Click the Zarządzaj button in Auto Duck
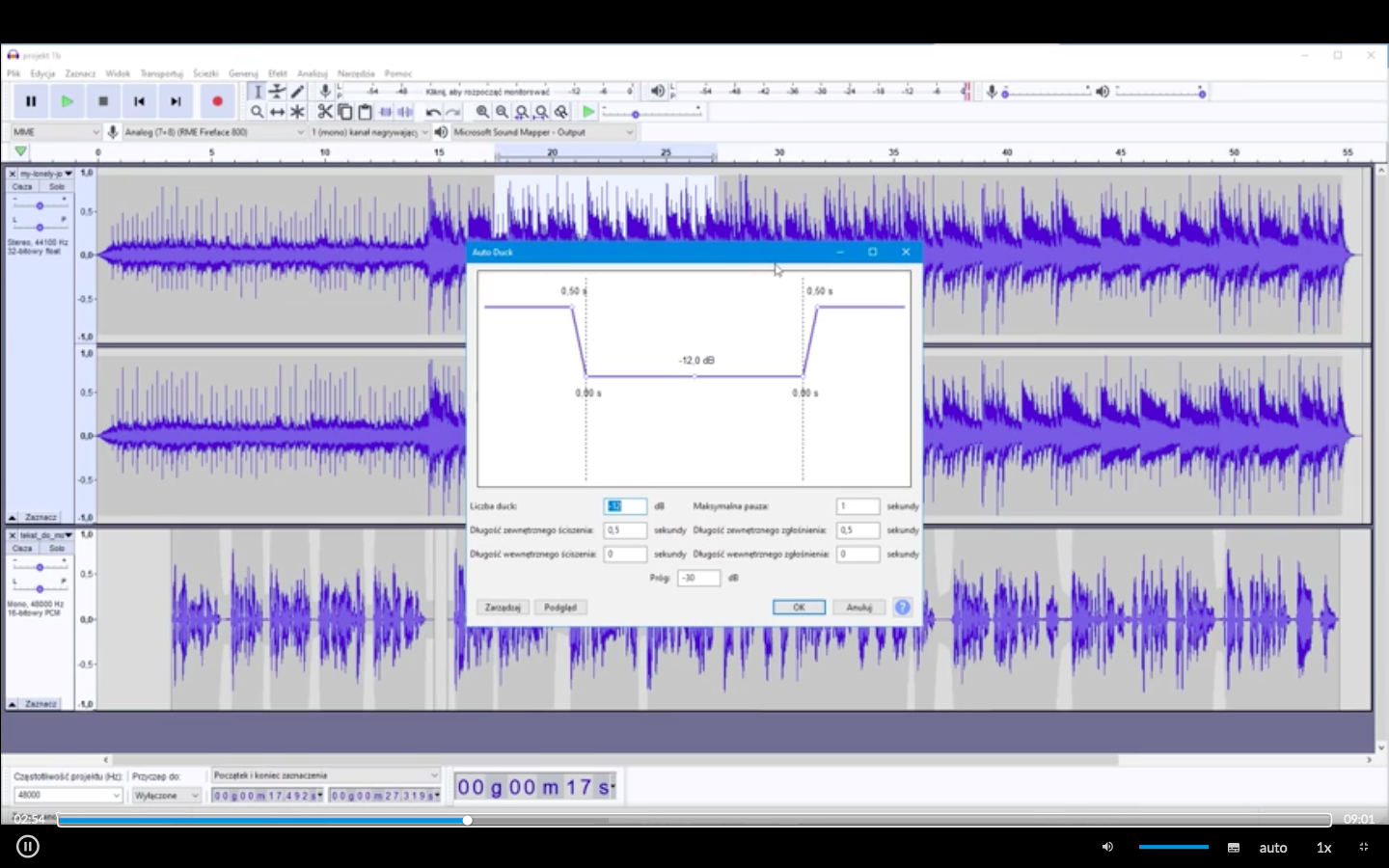Image resolution: width=1389 pixels, height=868 pixels. click(503, 608)
